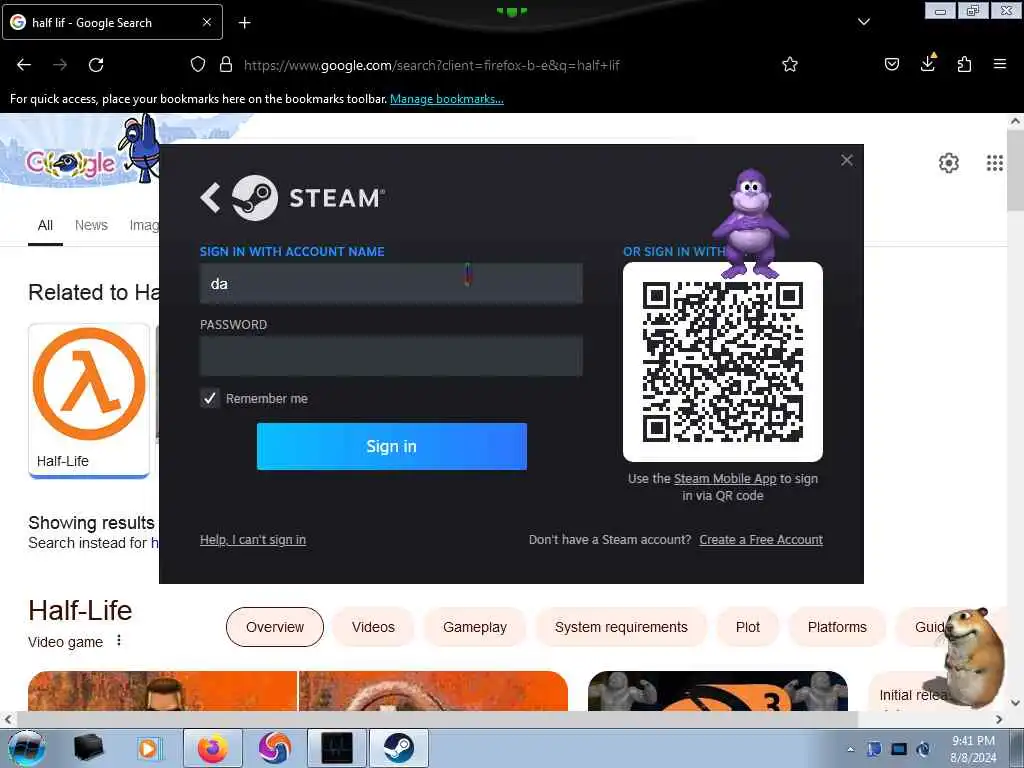Switch to Steam in the taskbar

coord(399,748)
